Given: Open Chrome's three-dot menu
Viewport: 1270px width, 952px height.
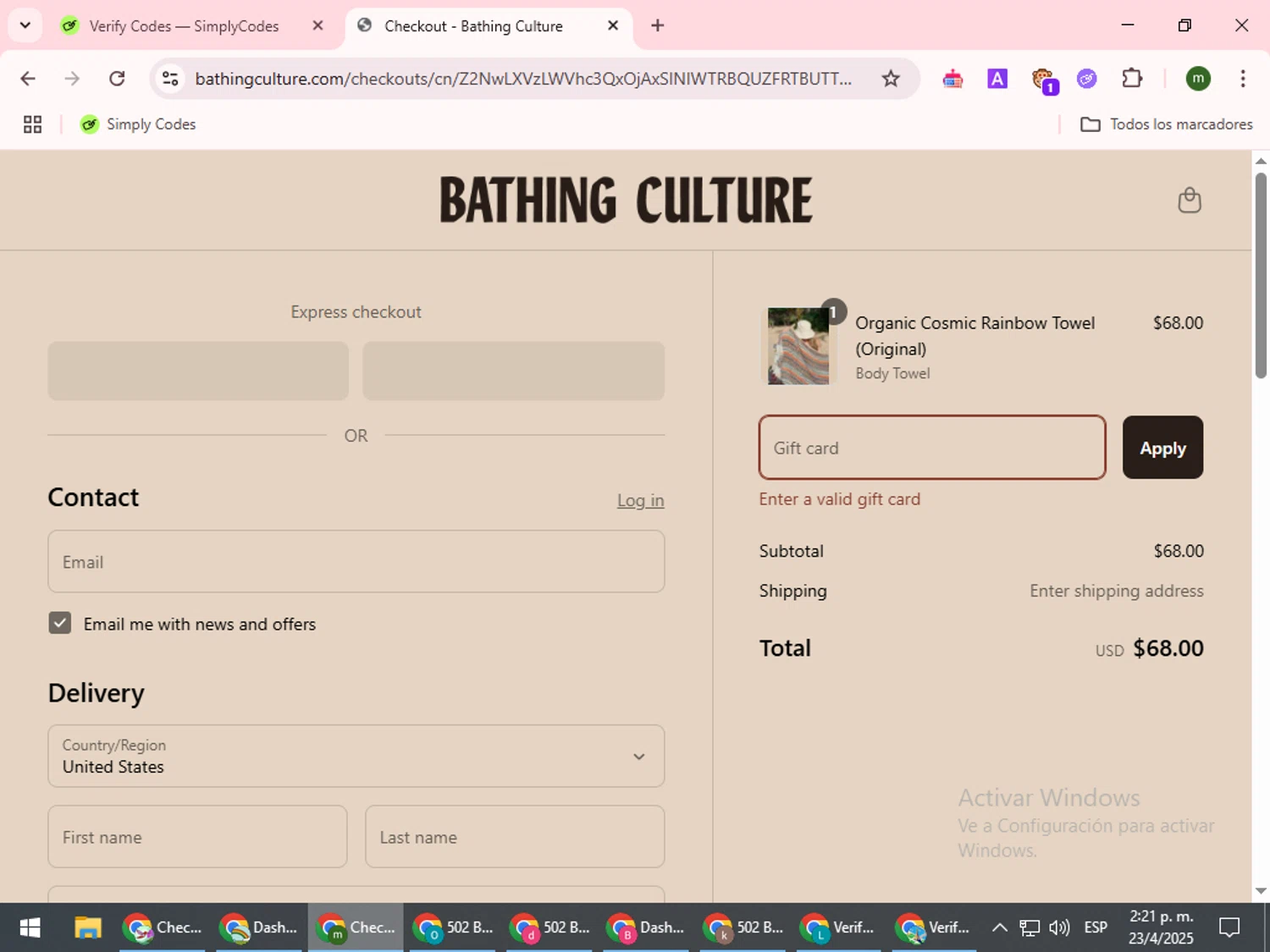Looking at the screenshot, I should pos(1243,79).
